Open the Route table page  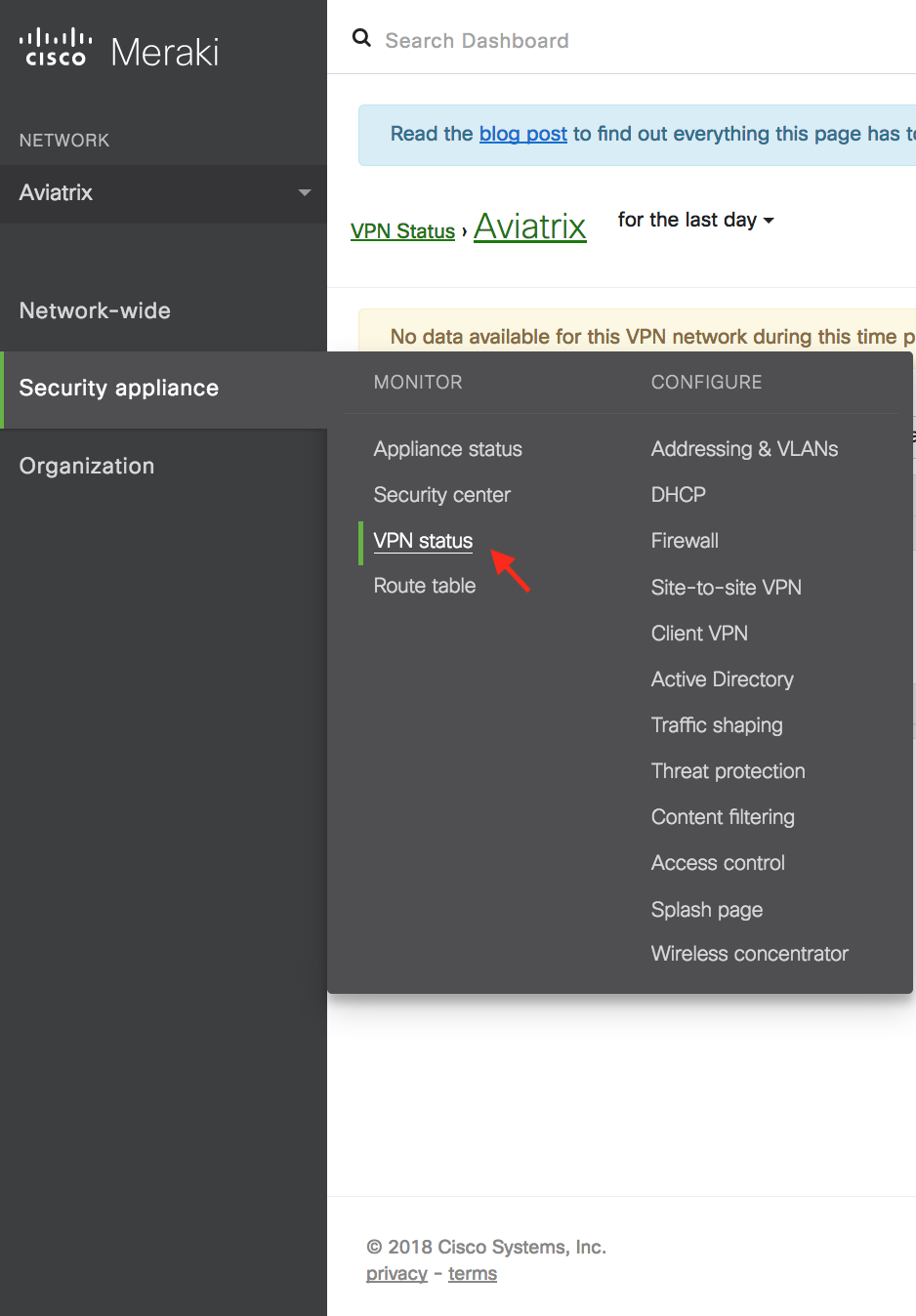pyautogui.click(x=424, y=586)
